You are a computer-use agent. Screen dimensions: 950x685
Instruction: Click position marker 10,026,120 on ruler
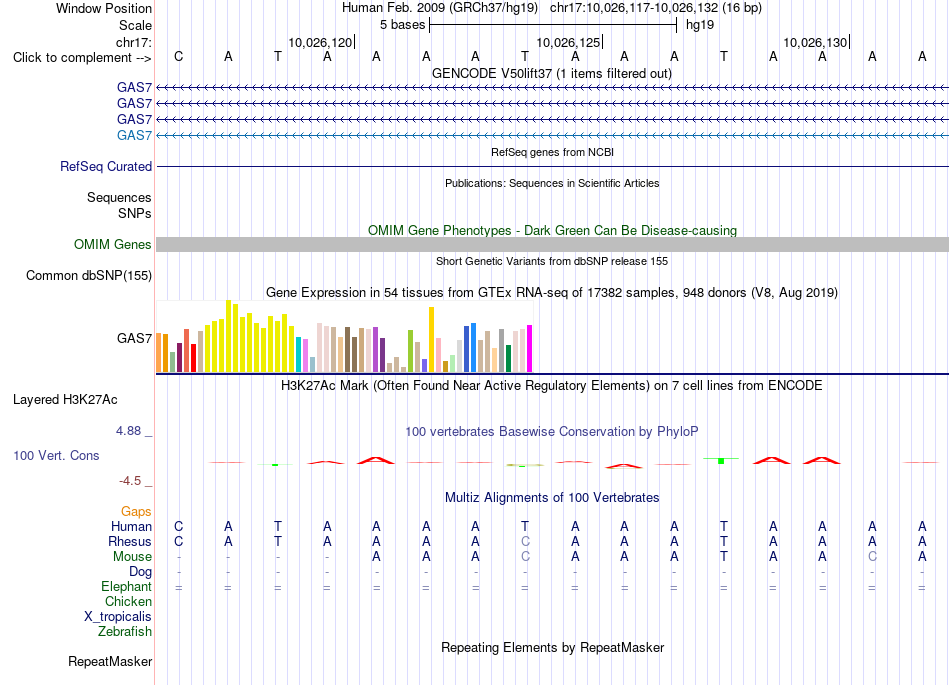(321, 42)
